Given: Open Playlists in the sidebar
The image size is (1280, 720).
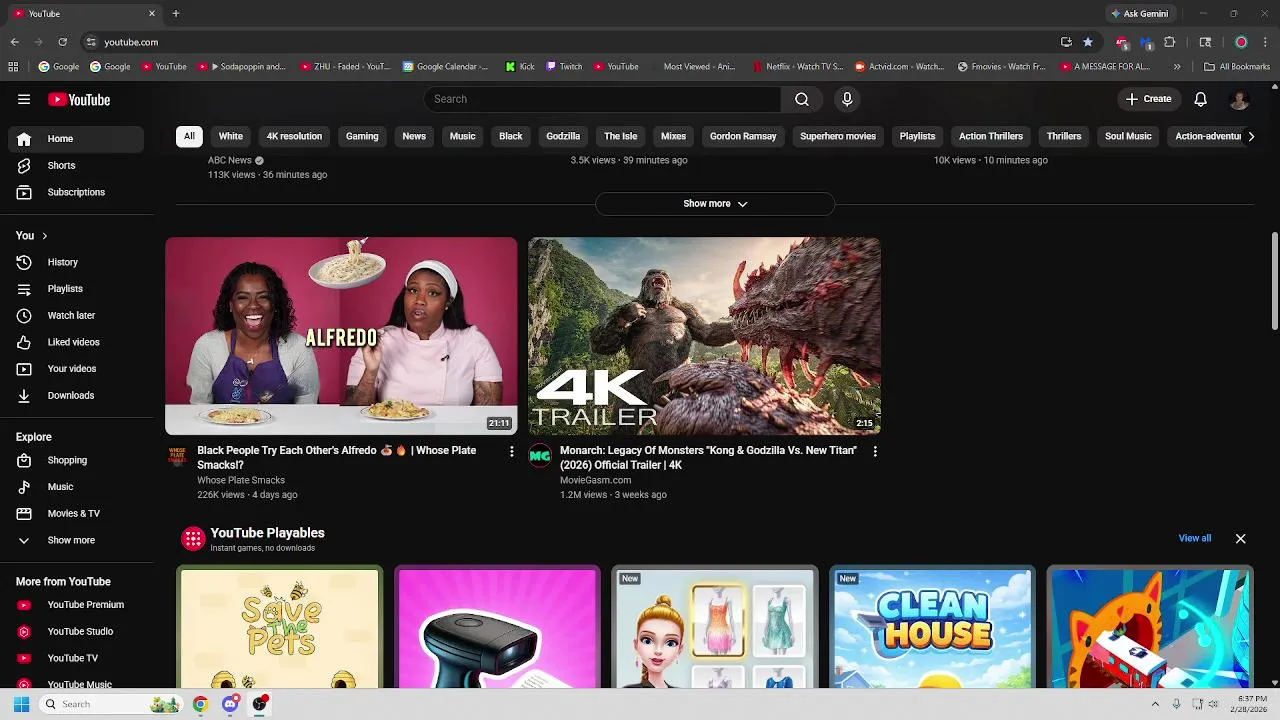Looking at the screenshot, I should (x=78, y=289).
